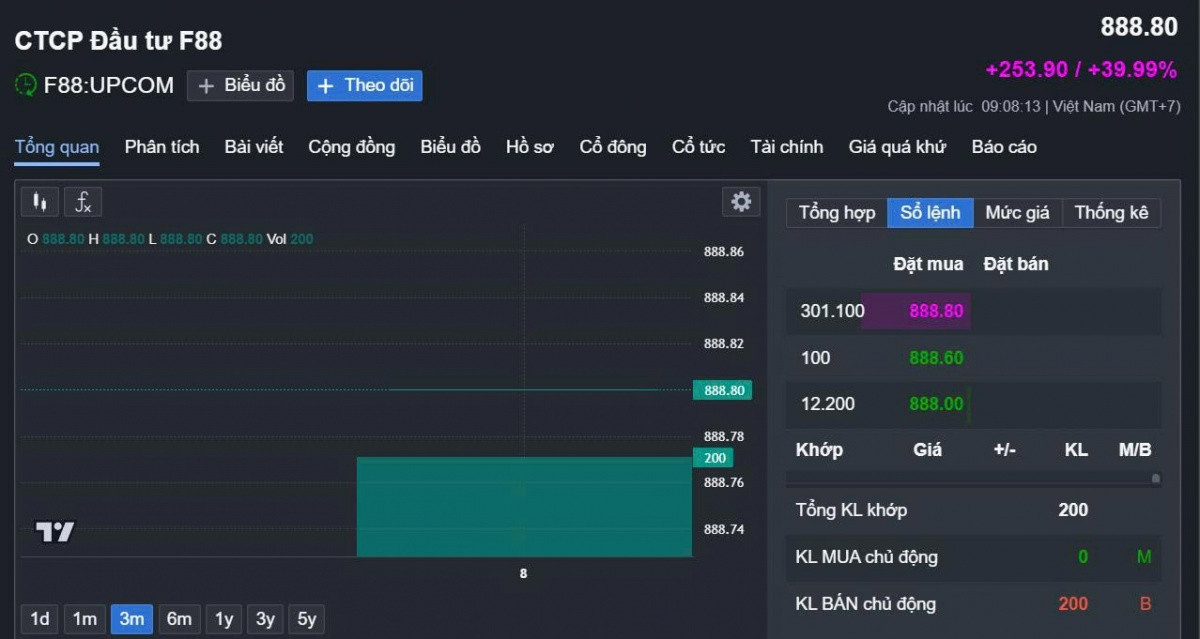Select the Tổng hợp panel tab
The width and height of the screenshot is (1200, 639).
click(837, 212)
